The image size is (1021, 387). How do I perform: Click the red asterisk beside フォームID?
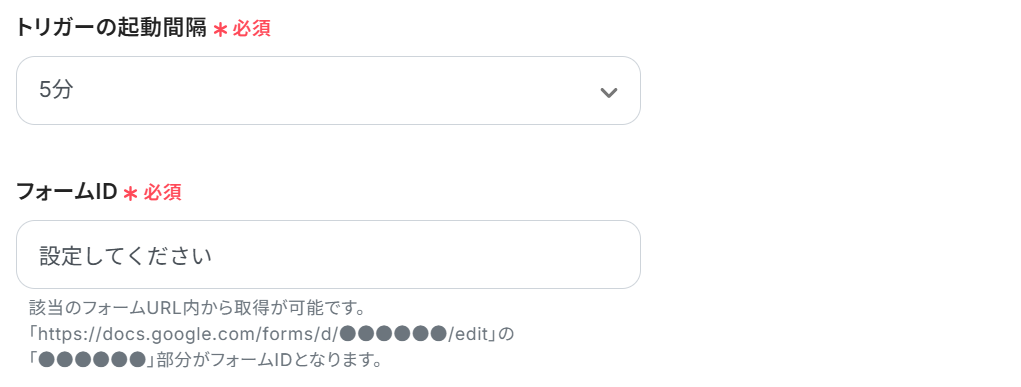(x=131, y=193)
